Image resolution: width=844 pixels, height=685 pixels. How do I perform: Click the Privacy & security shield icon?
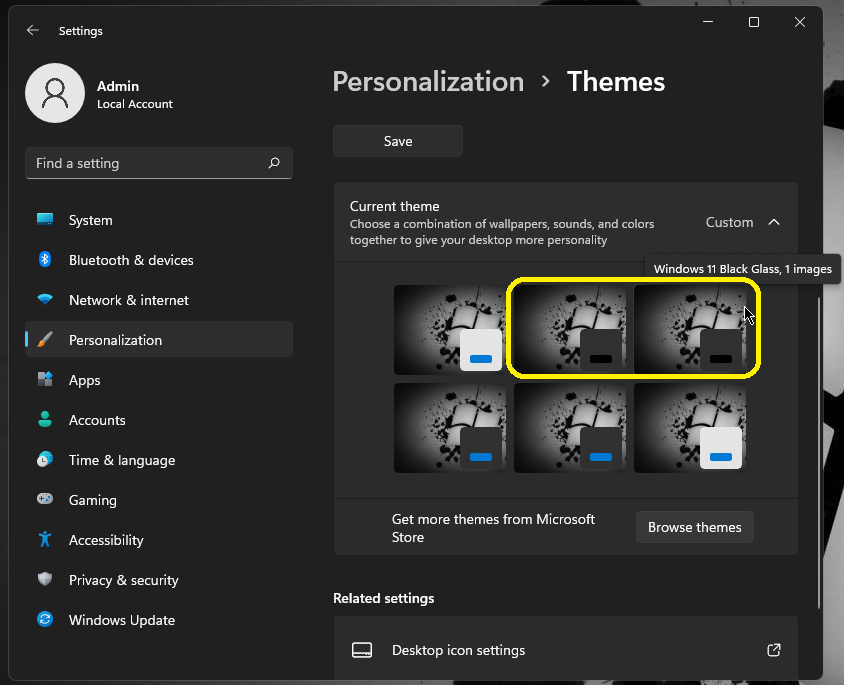45,579
